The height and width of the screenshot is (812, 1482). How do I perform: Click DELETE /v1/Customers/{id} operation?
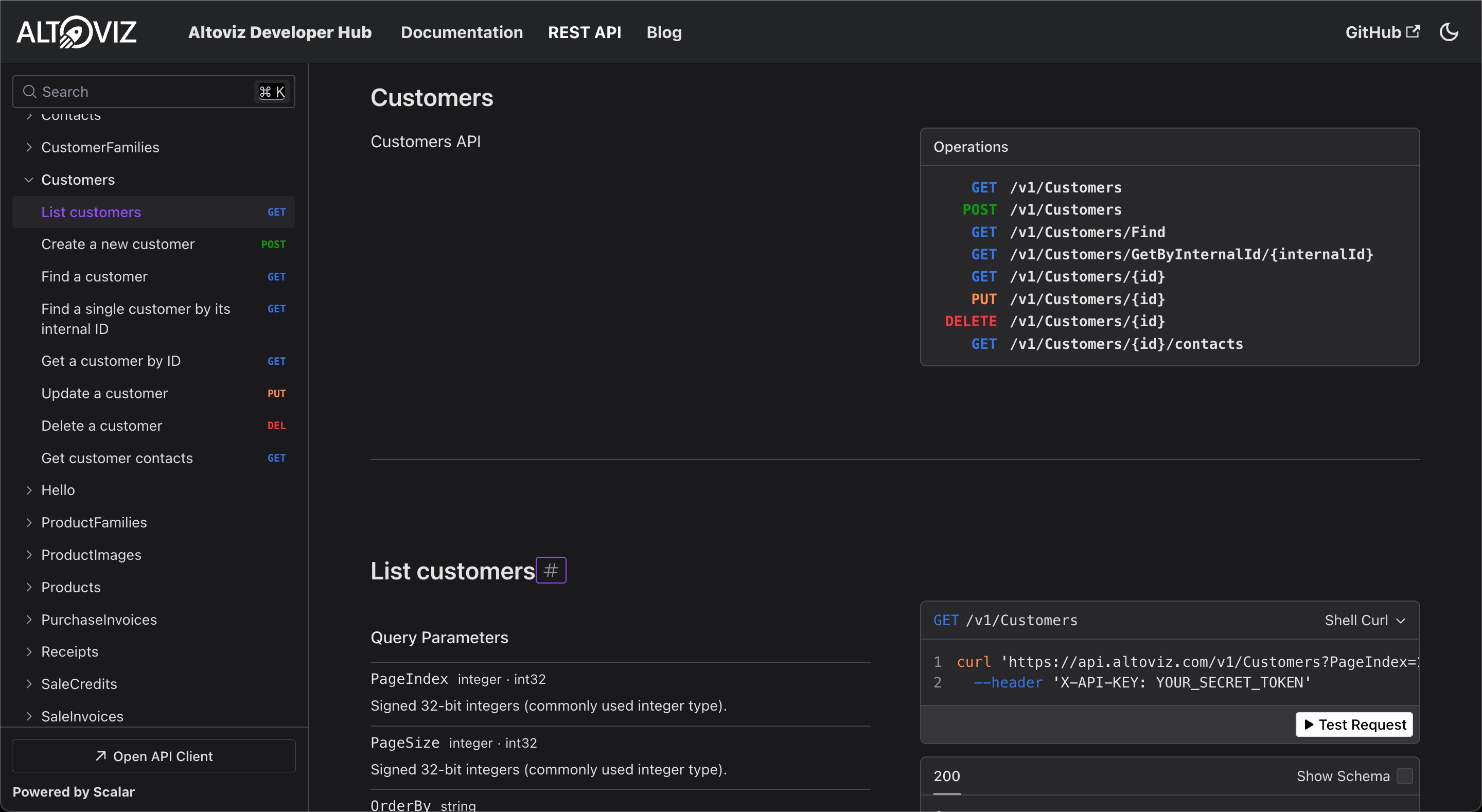pyautogui.click(x=1055, y=321)
